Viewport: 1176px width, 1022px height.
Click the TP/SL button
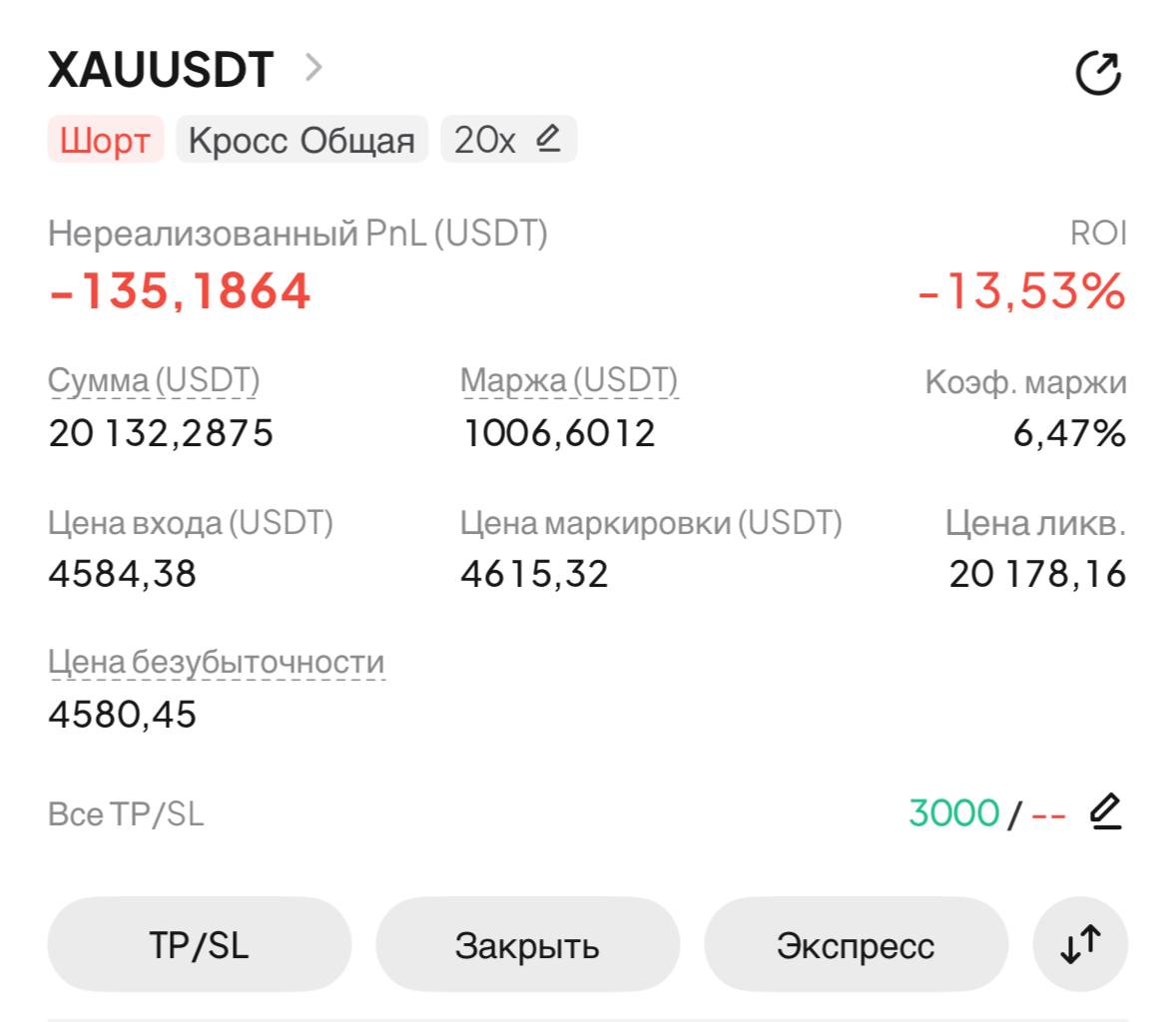[x=199, y=944]
